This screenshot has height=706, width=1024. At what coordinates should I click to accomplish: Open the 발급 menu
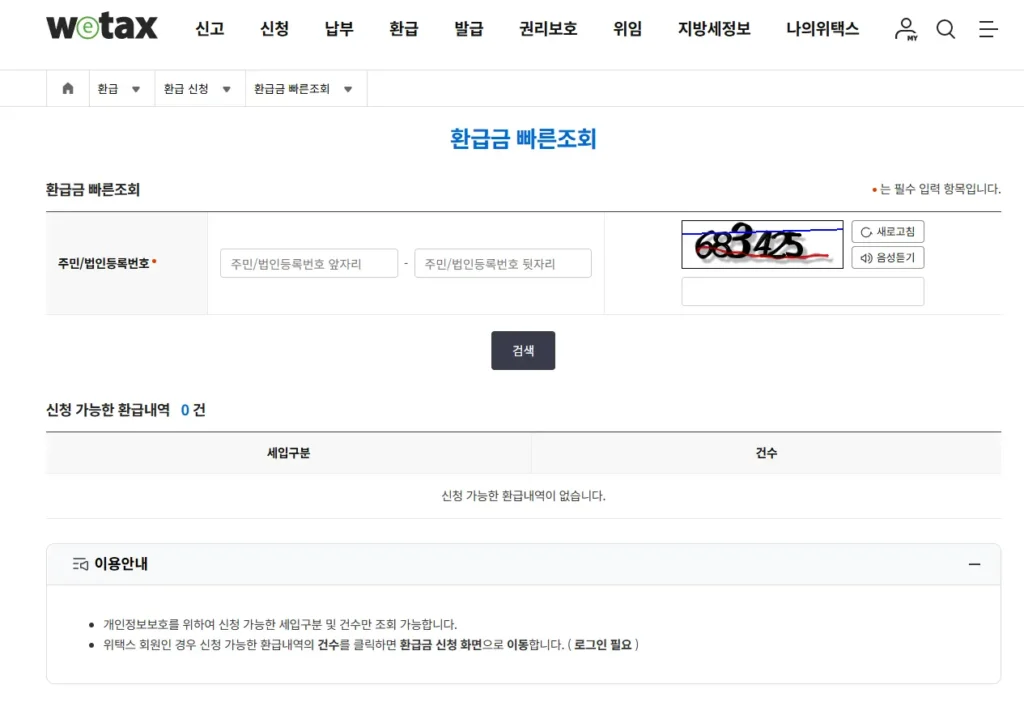tap(469, 29)
